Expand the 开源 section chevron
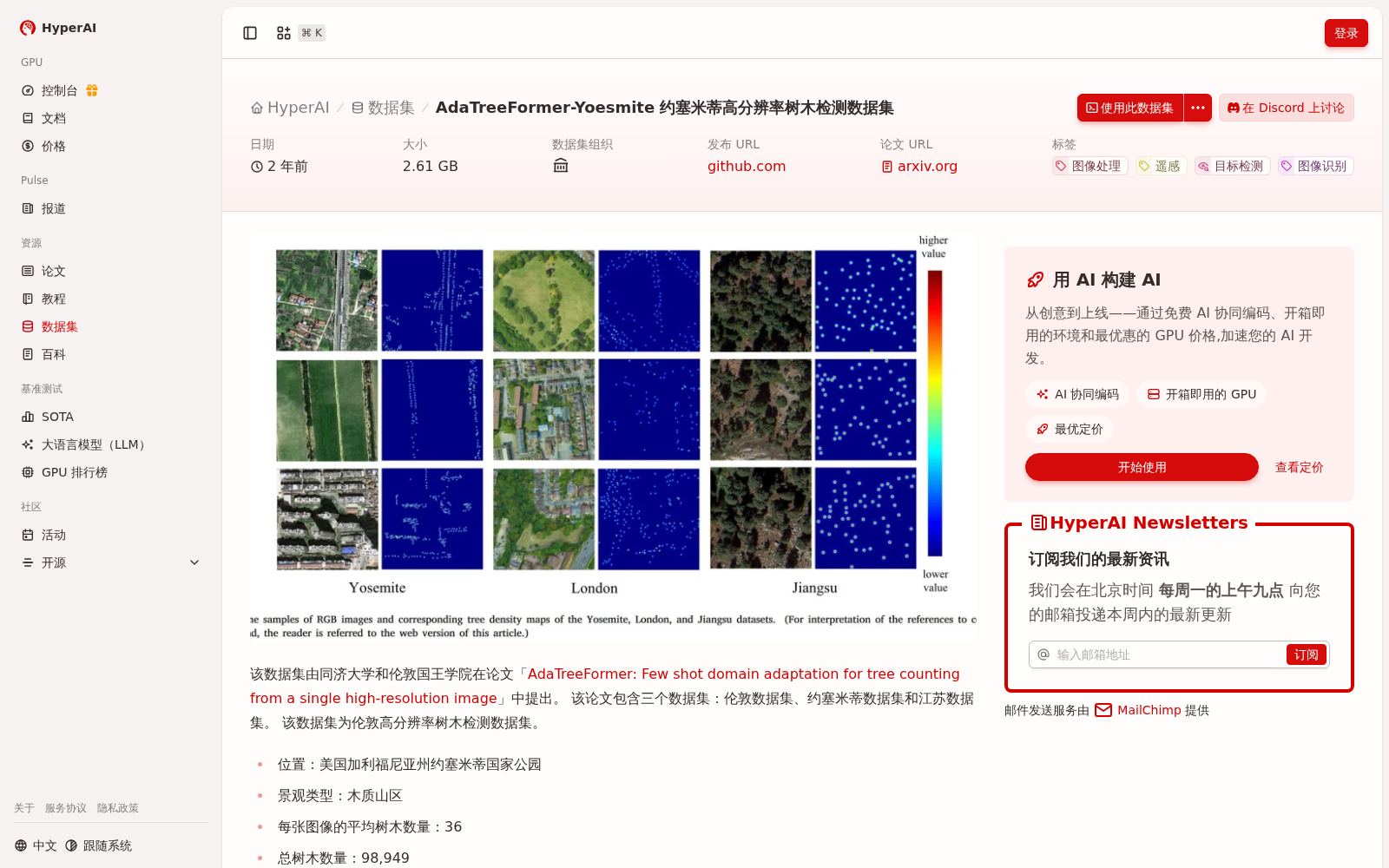The width and height of the screenshot is (1389, 868). click(x=194, y=562)
